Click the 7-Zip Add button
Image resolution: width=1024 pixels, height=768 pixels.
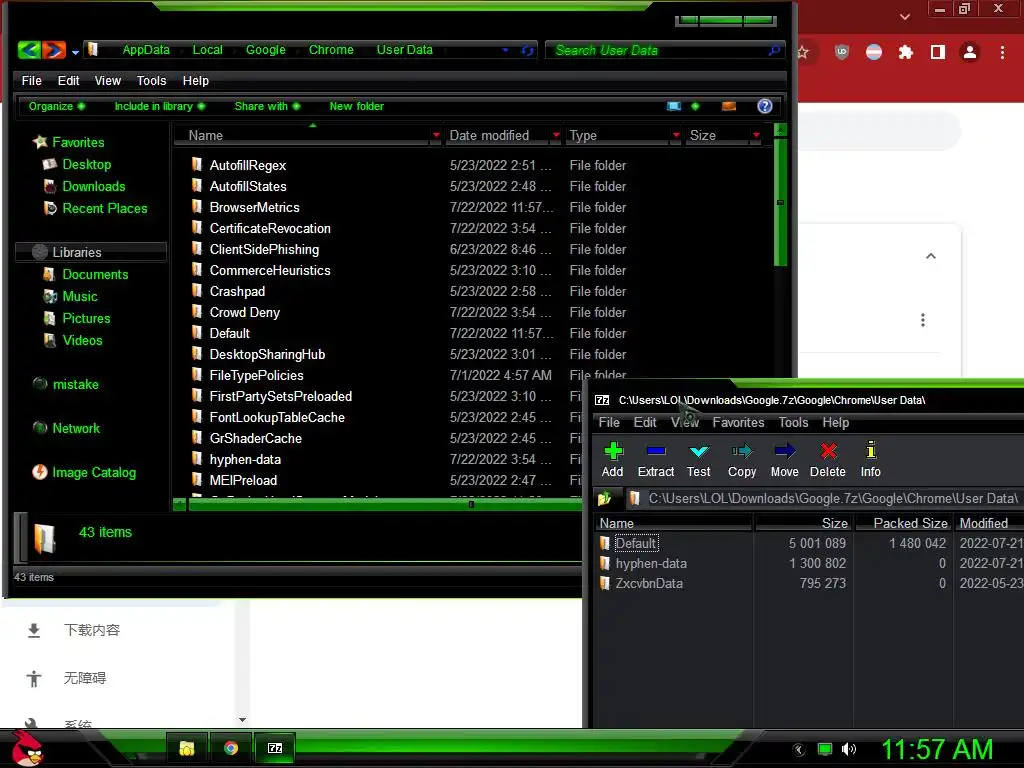pyautogui.click(x=613, y=460)
